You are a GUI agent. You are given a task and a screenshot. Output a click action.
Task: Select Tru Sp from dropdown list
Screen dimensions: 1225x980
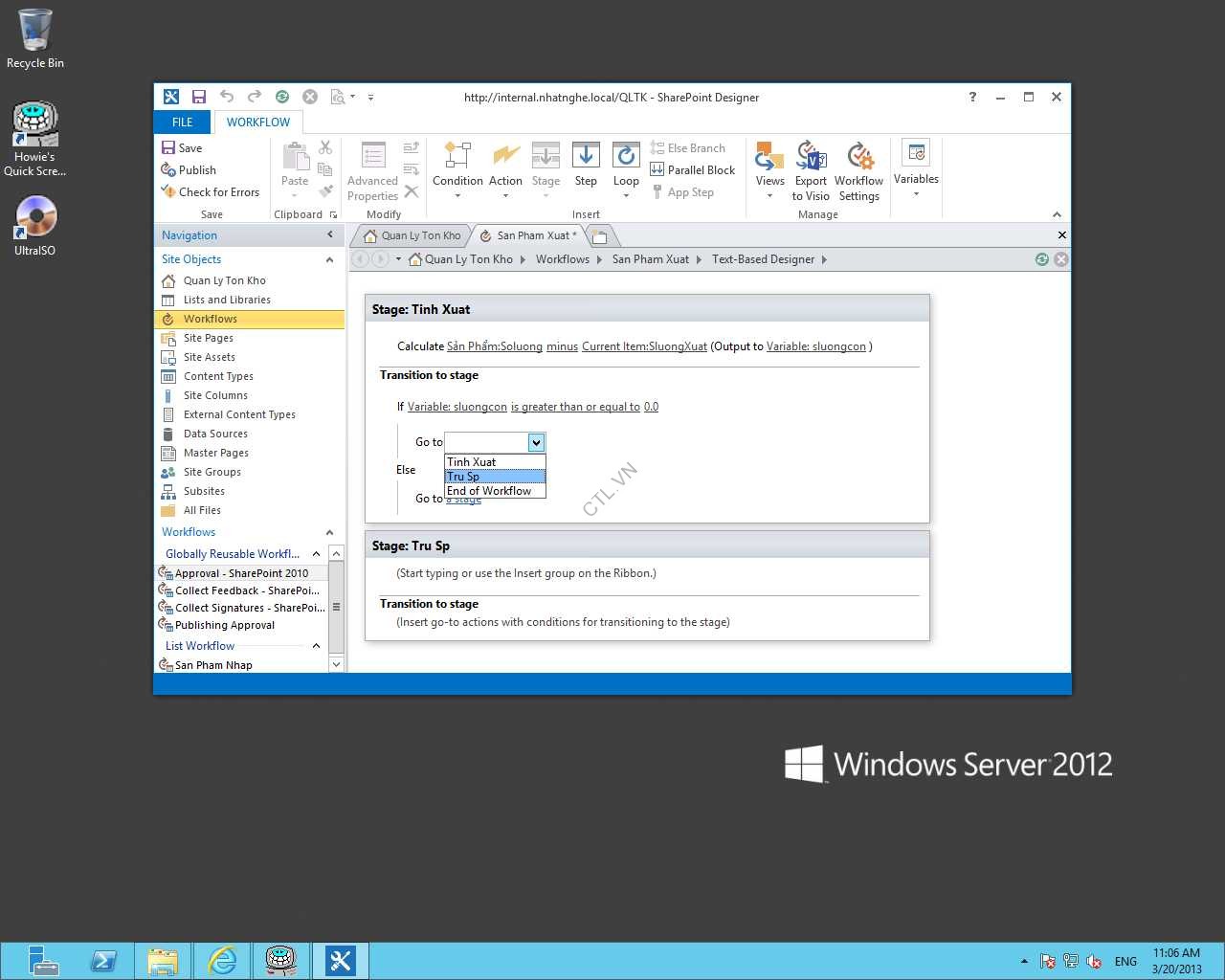pyautogui.click(x=495, y=477)
